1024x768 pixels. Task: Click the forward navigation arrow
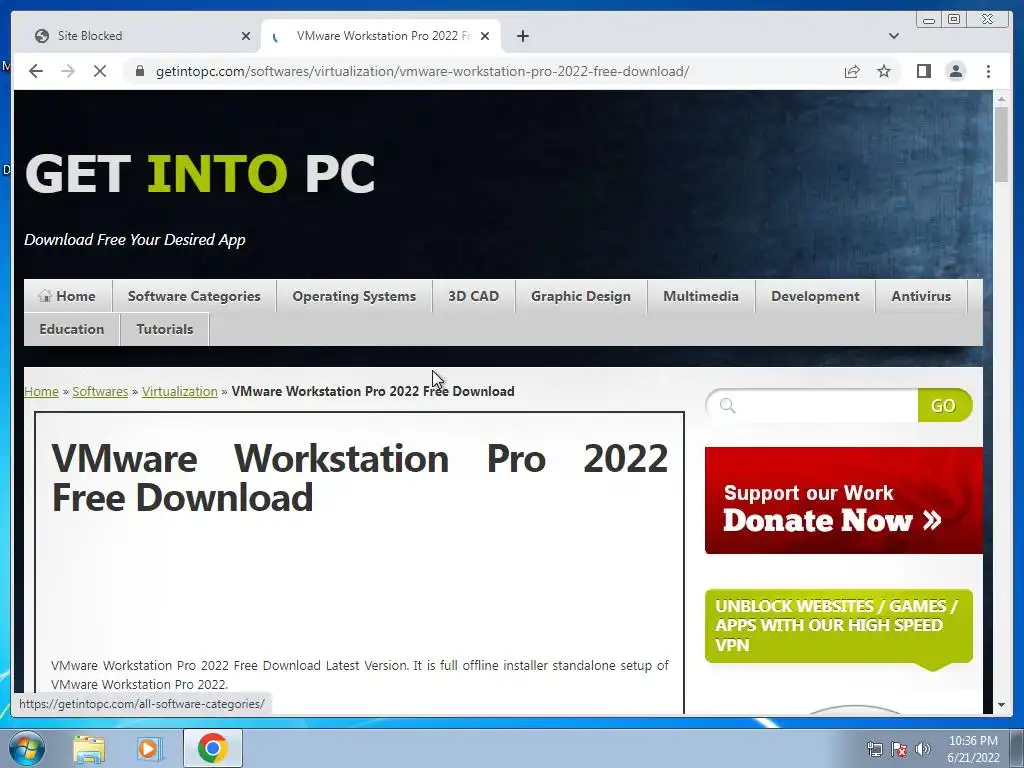click(68, 71)
